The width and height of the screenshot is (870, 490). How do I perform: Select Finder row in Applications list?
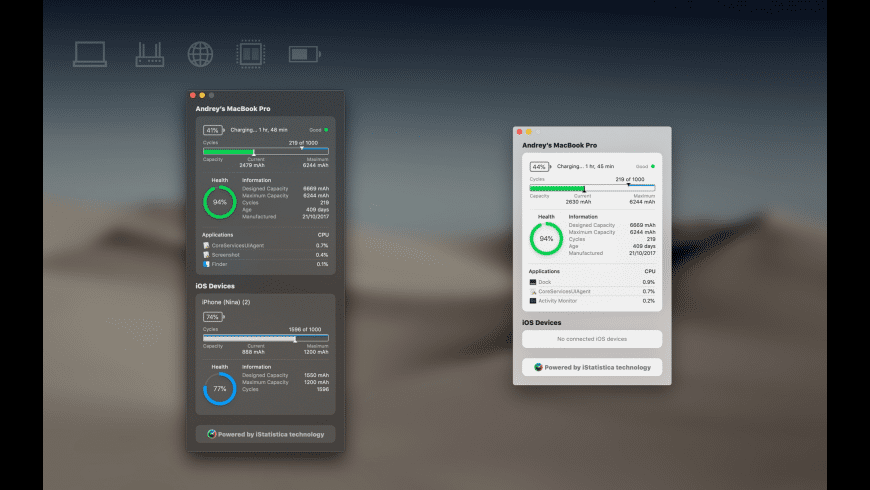click(x=265, y=264)
